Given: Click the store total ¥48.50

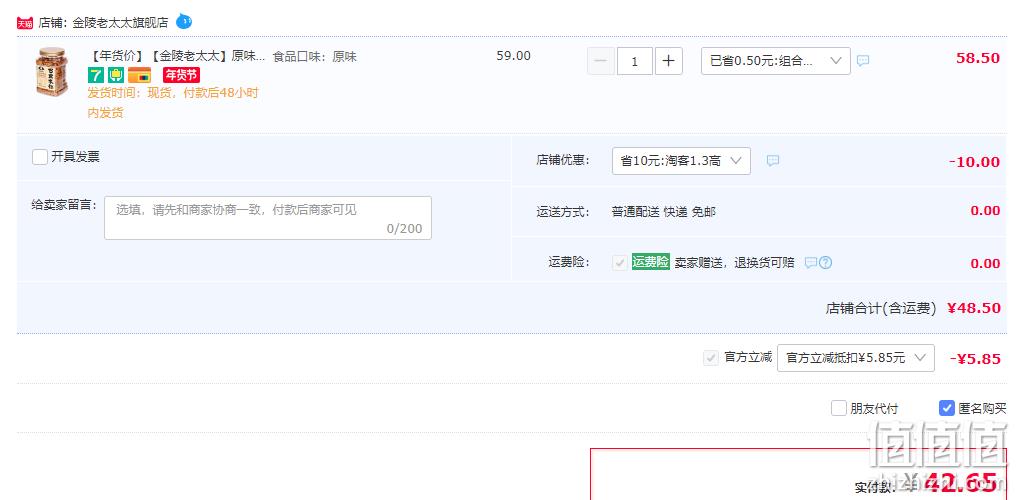Looking at the screenshot, I should [974, 308].
